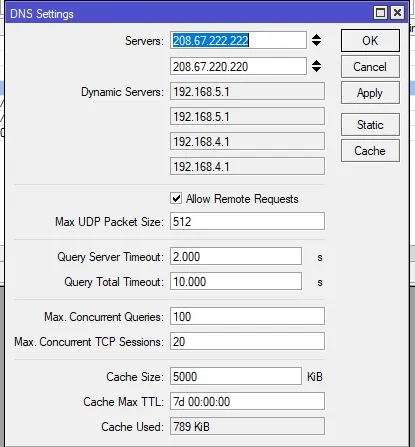This screenshot has height=447, width=415.
Task: Select the second Servers field 208.67.220.220
Action: point(238,66)
